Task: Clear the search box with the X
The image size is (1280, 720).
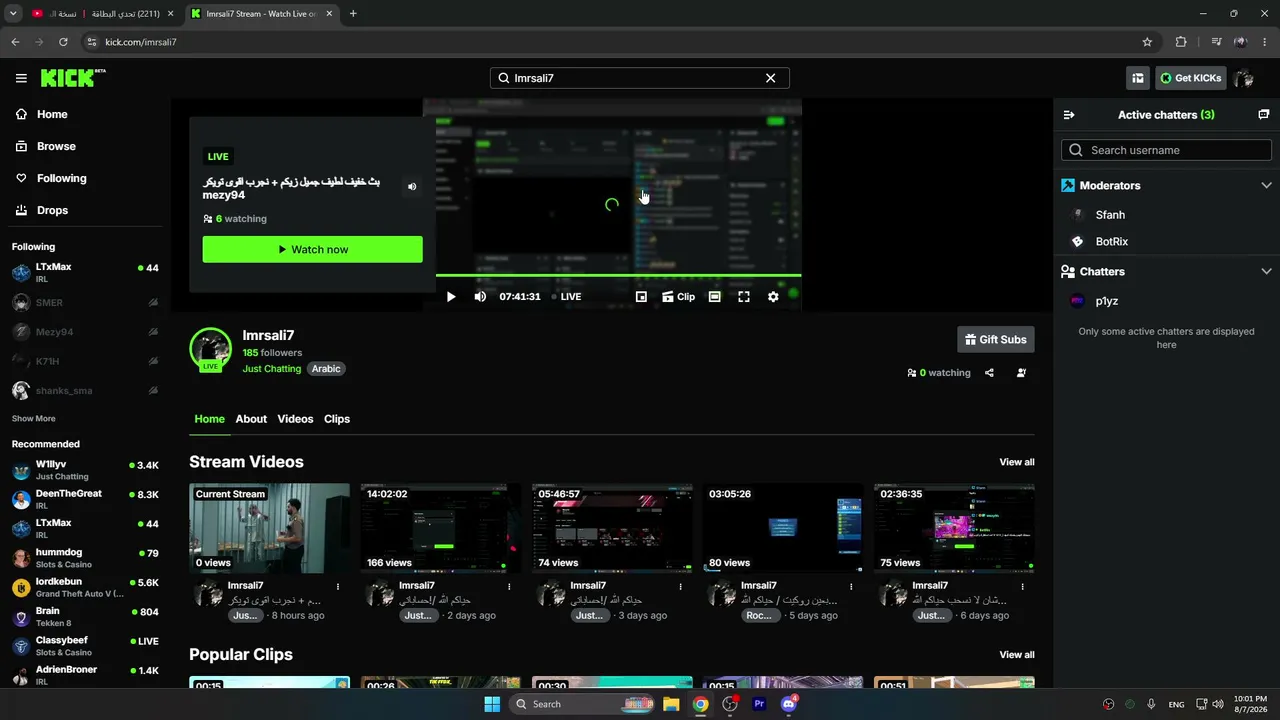Action: [770, 78]
